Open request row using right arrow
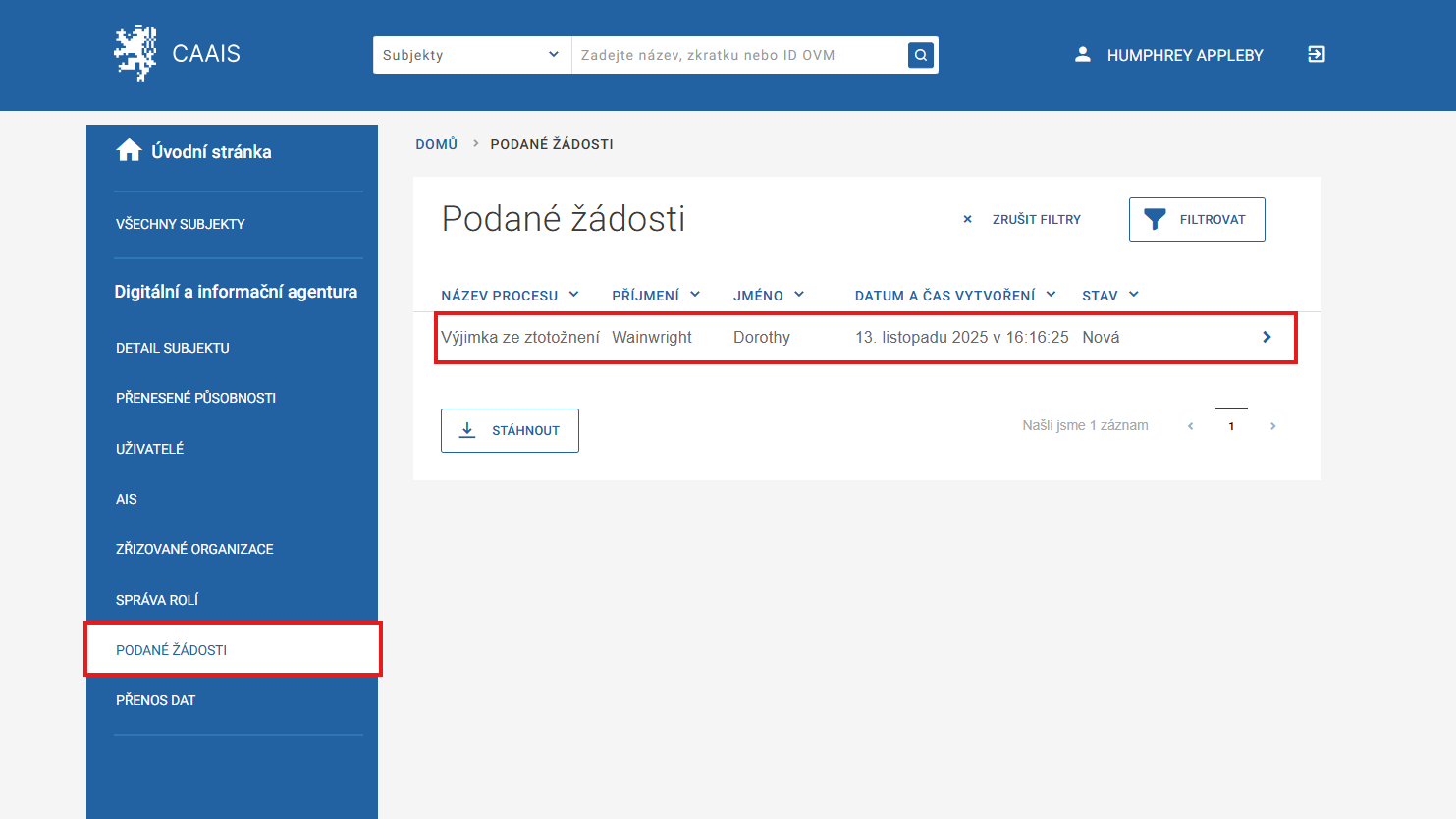 (x=1267, y=337)
